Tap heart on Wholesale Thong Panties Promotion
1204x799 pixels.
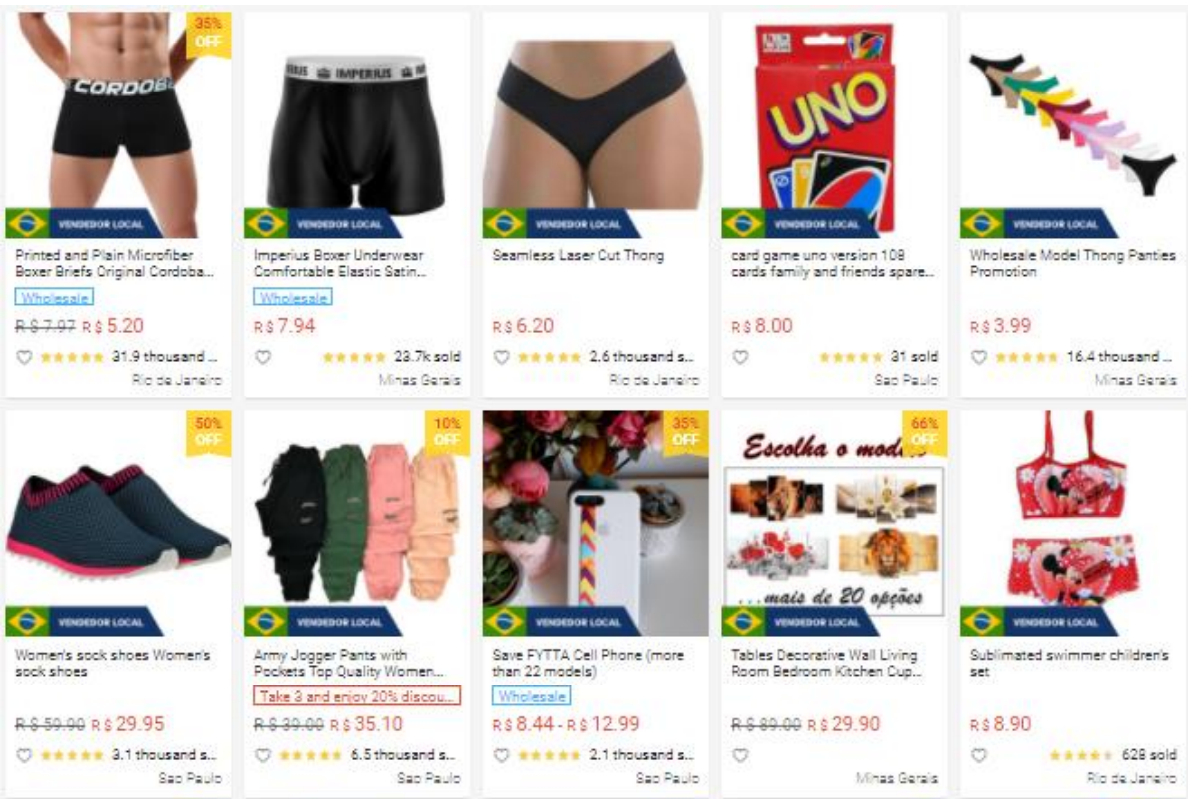[x=980, y=357]
